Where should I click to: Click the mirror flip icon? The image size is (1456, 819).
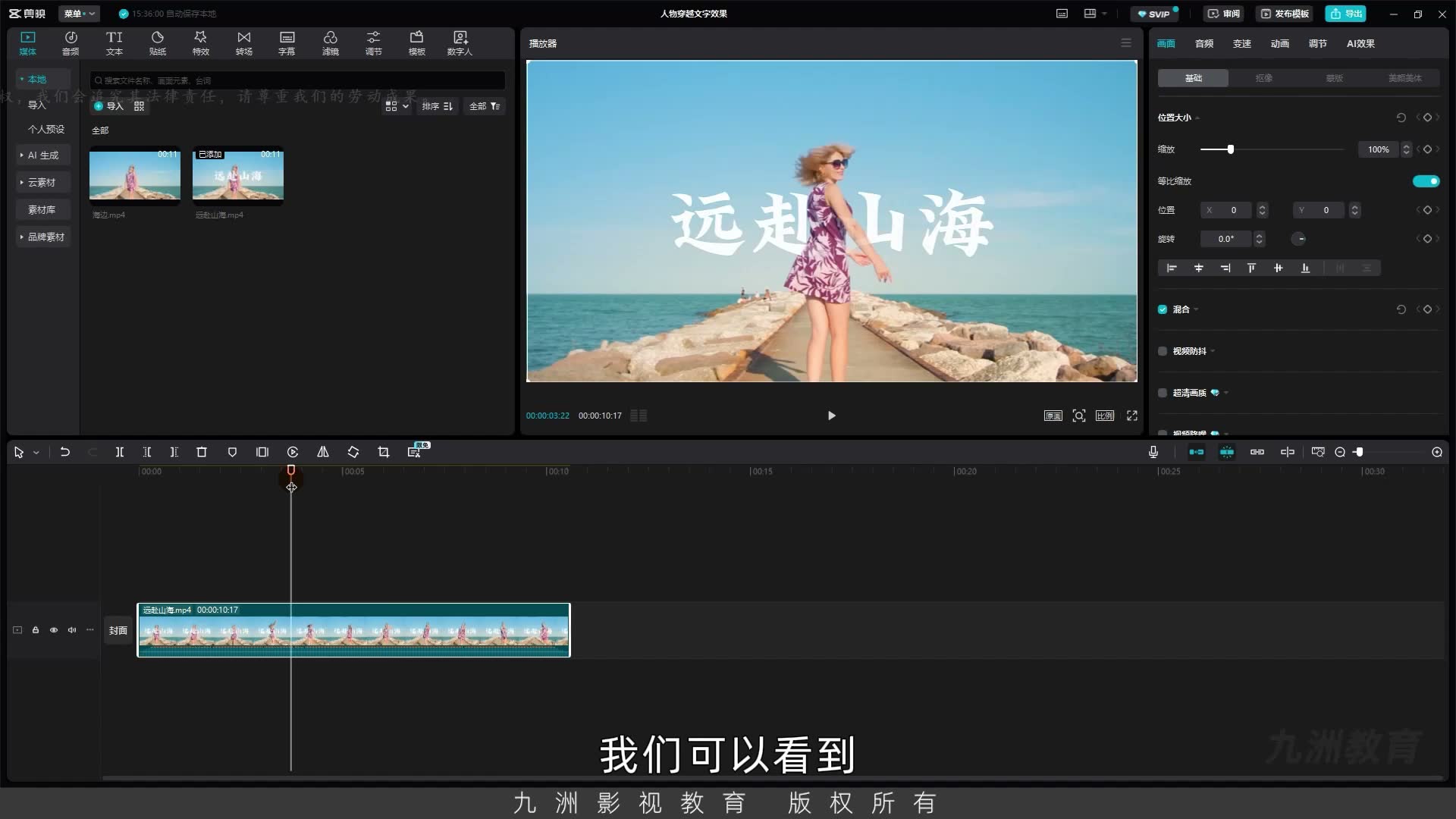point(323,452)
